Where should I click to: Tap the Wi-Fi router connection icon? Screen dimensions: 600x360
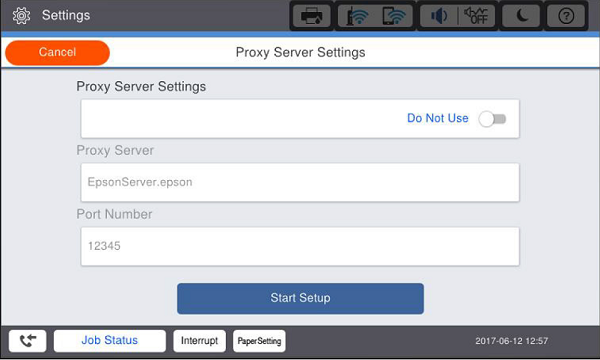(357, 16)
